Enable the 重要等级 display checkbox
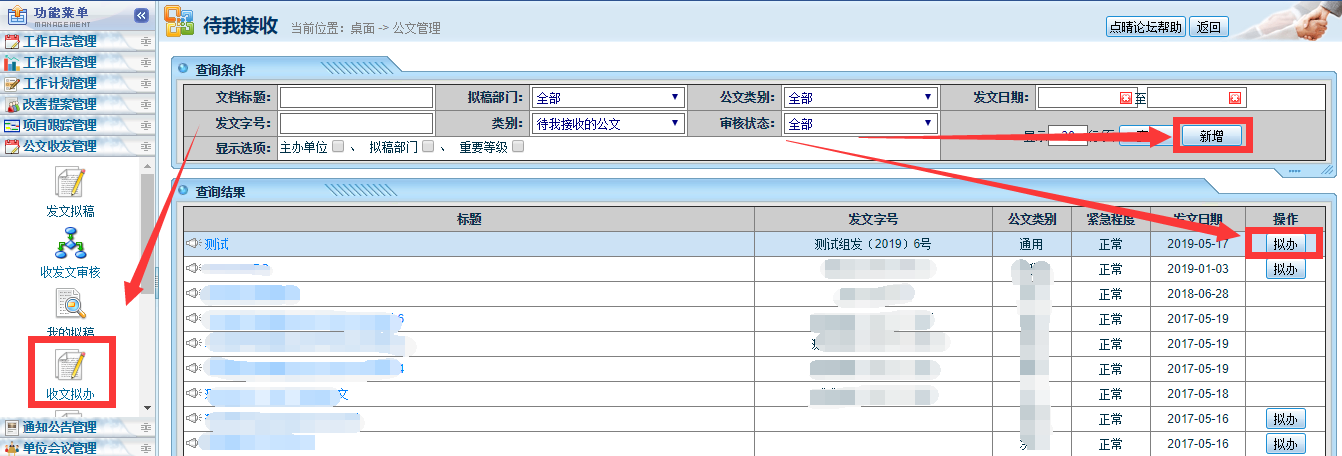The width and height of the screenshot is (1342, 456). [518, 147]
